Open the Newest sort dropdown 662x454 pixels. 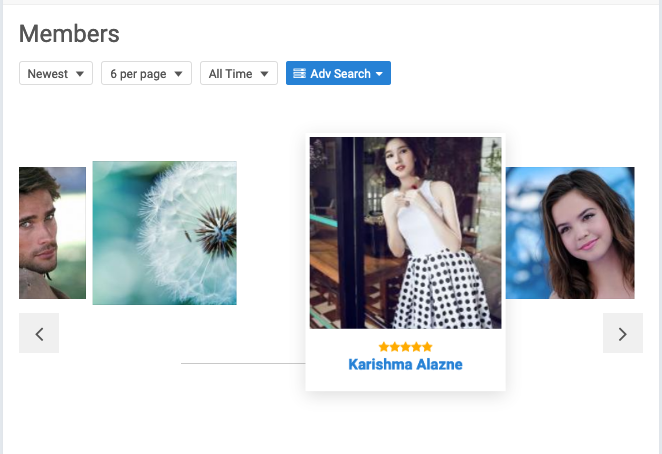(56, 74)
